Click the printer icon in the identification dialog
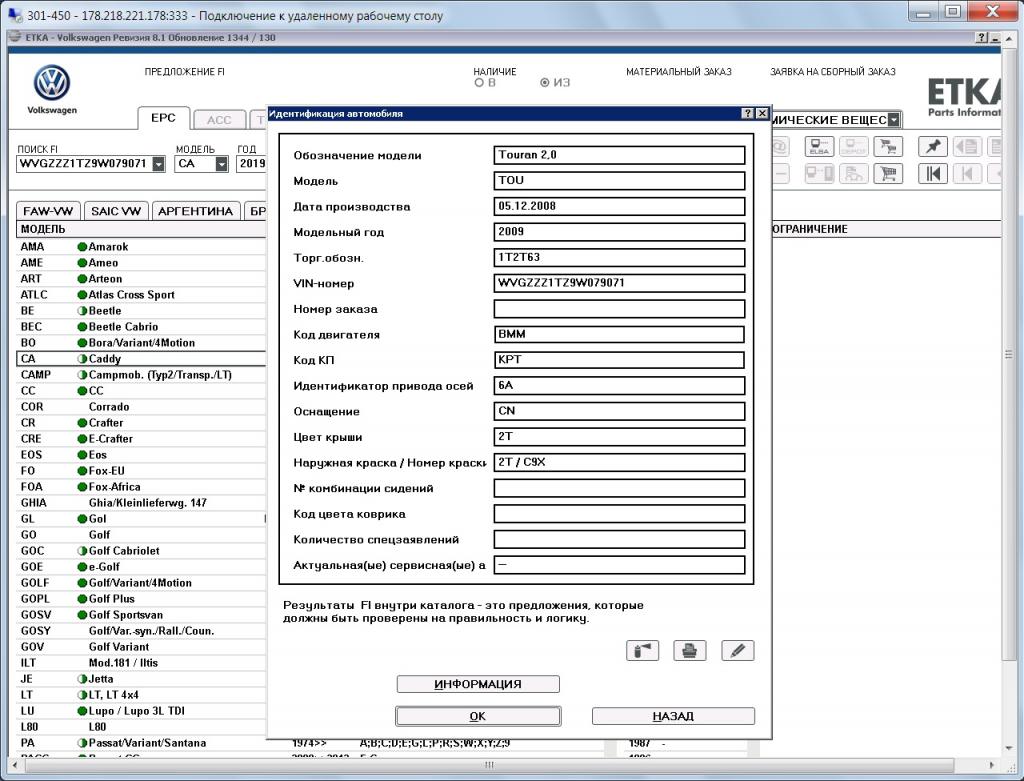Image resolution: width=1024 pixels, height=781 pixels. [x=690, y=650]
